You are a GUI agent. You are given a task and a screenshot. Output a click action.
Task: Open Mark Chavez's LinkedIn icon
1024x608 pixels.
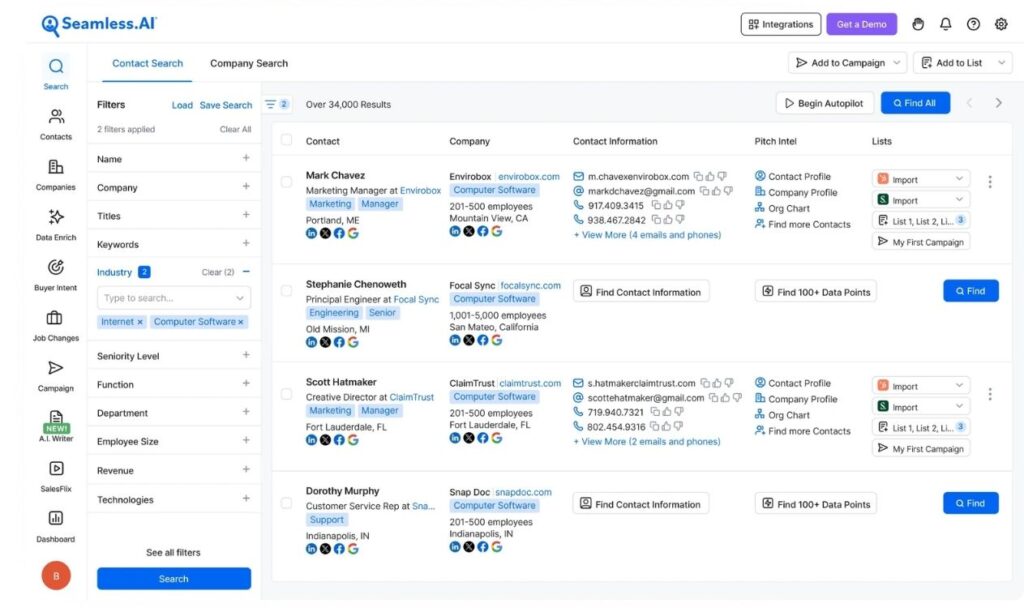pyautogui.click(x=312, y=233)
